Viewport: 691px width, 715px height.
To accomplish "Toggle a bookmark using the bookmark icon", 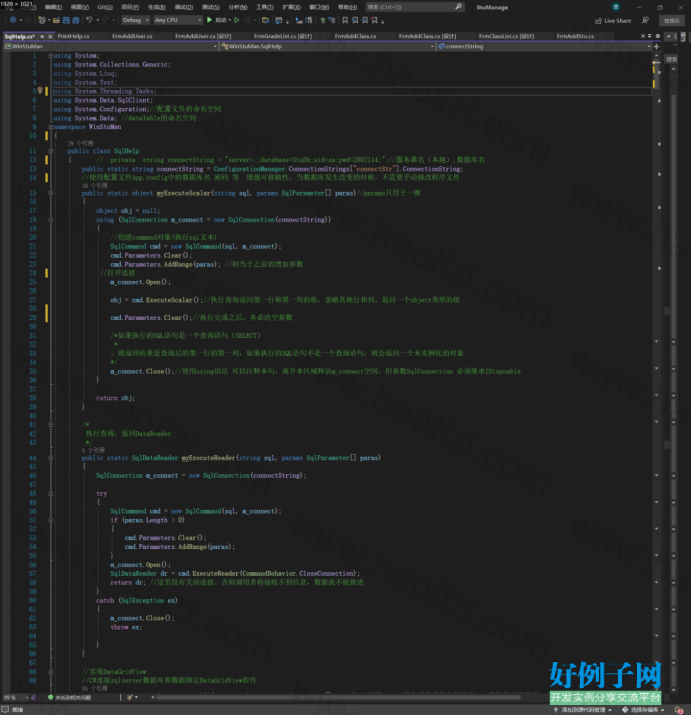I will coord(345,20).
